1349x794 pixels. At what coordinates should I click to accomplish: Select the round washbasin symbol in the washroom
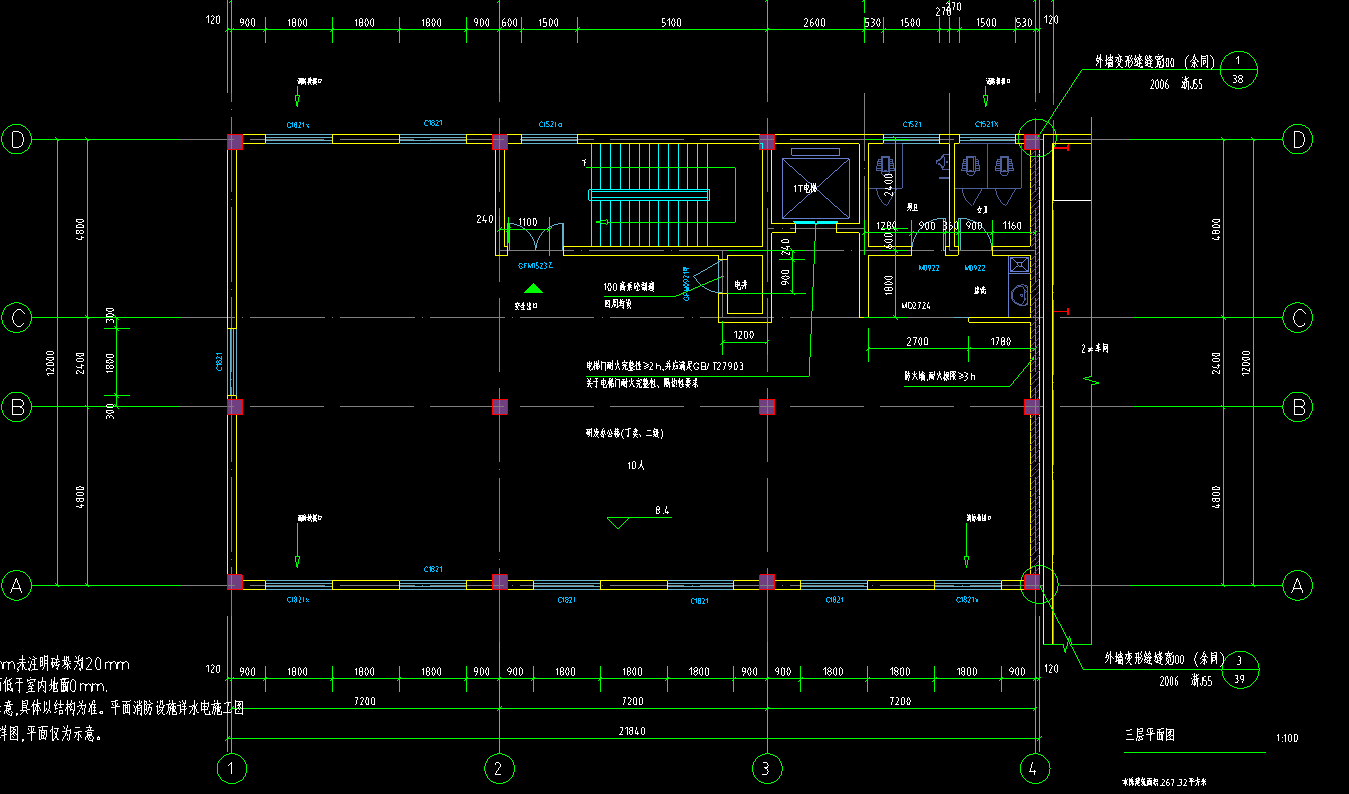point(1018,295)
